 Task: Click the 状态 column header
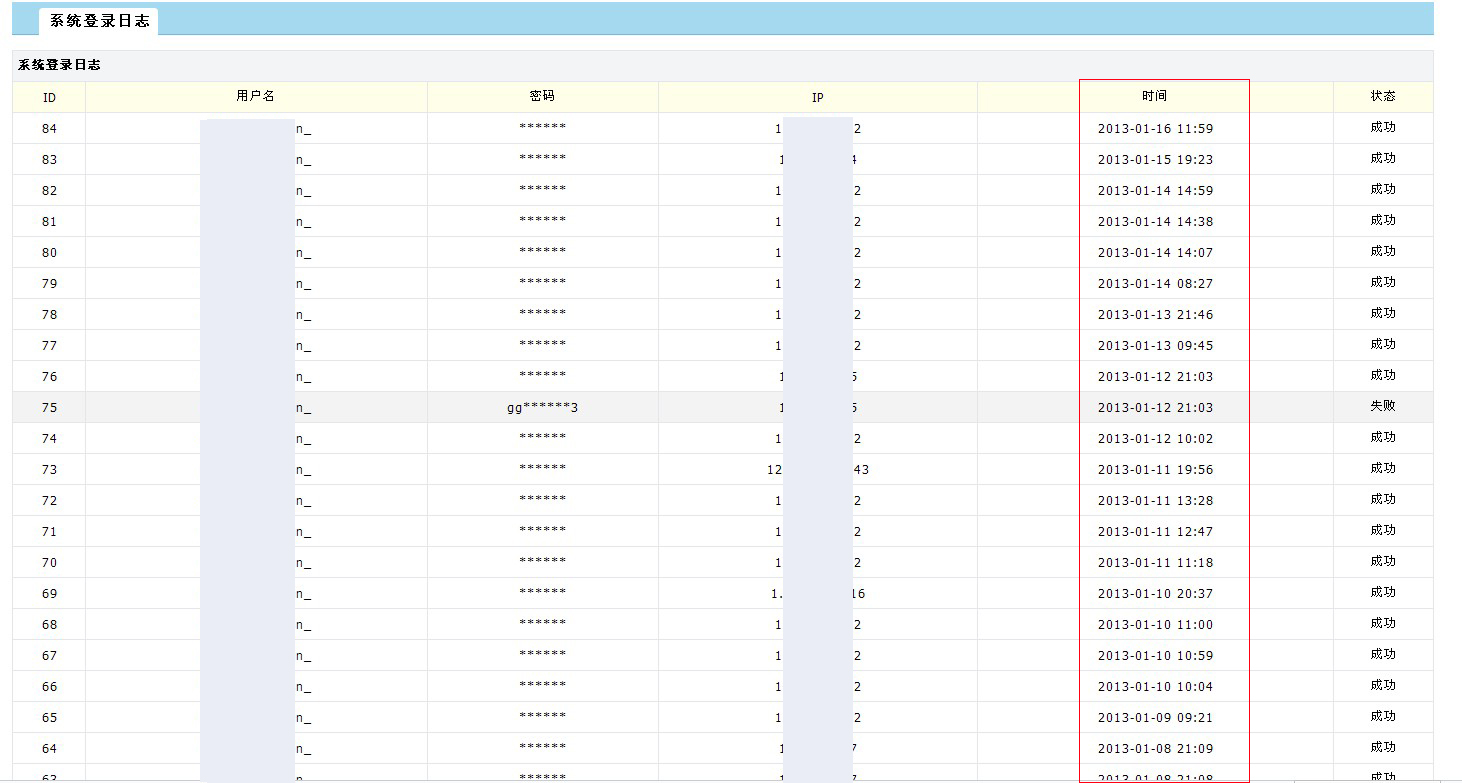coord(1382,96)
